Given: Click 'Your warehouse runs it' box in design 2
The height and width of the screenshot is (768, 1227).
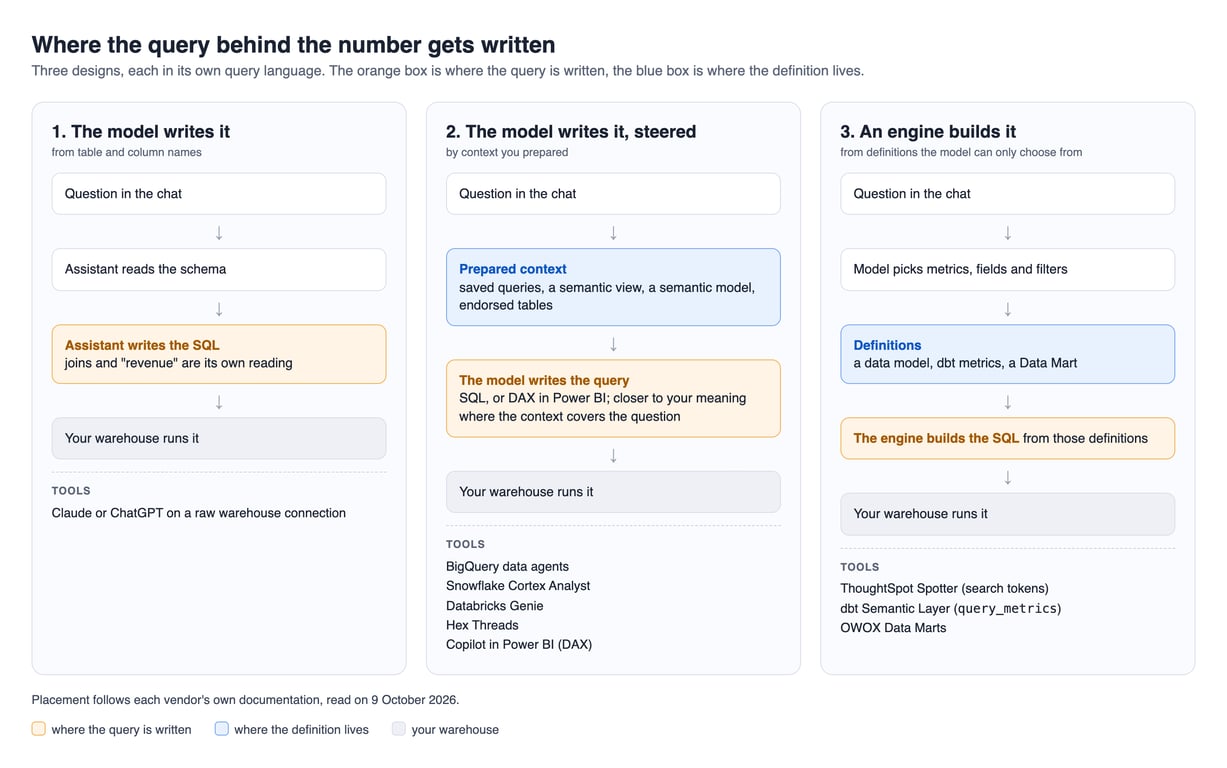Looking at the screenshot, I should tap(613, 492).
